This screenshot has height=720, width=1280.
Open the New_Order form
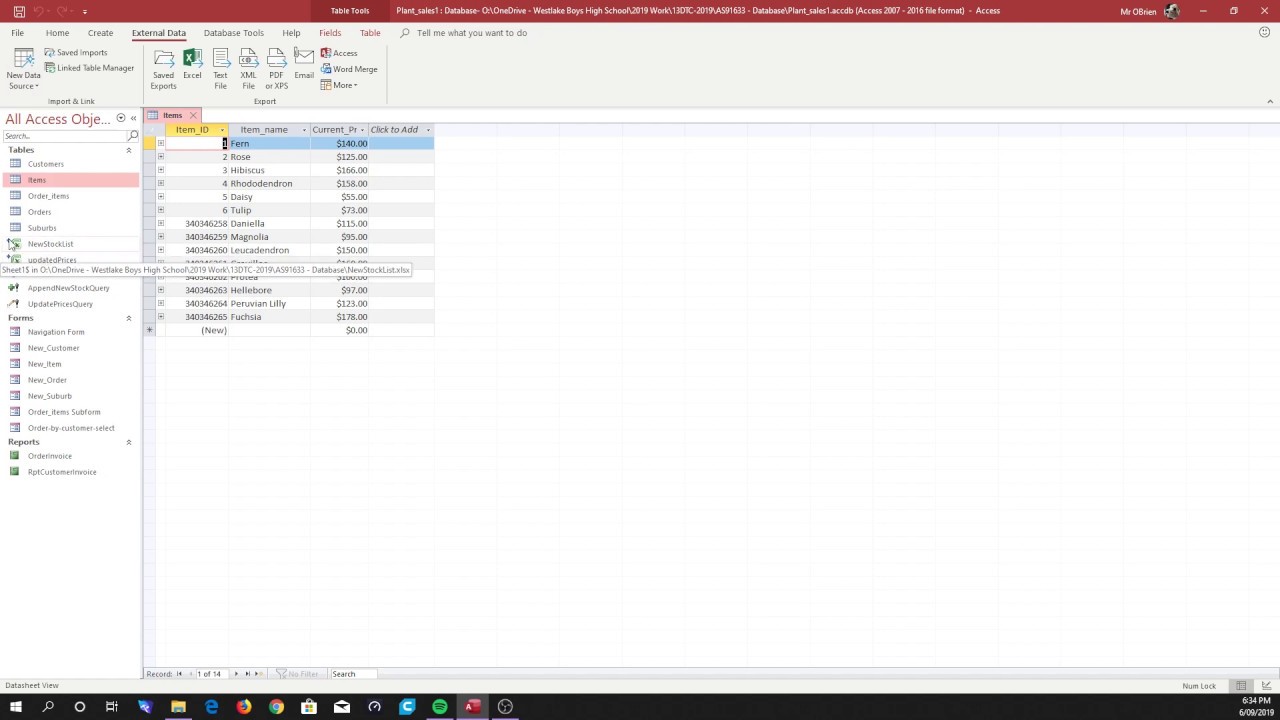tap(47, 380)
